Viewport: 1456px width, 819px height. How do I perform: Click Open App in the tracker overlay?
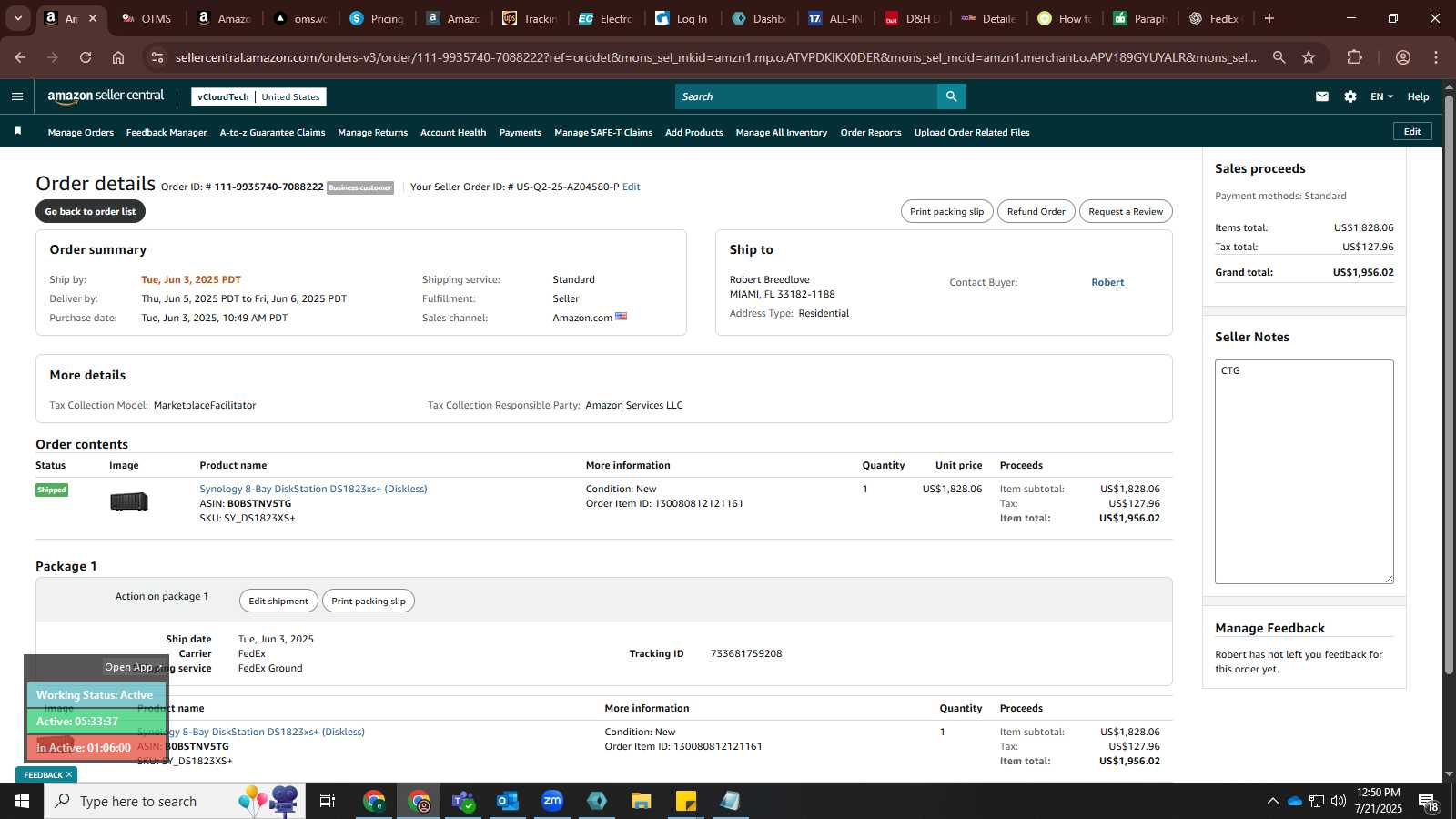133,667
